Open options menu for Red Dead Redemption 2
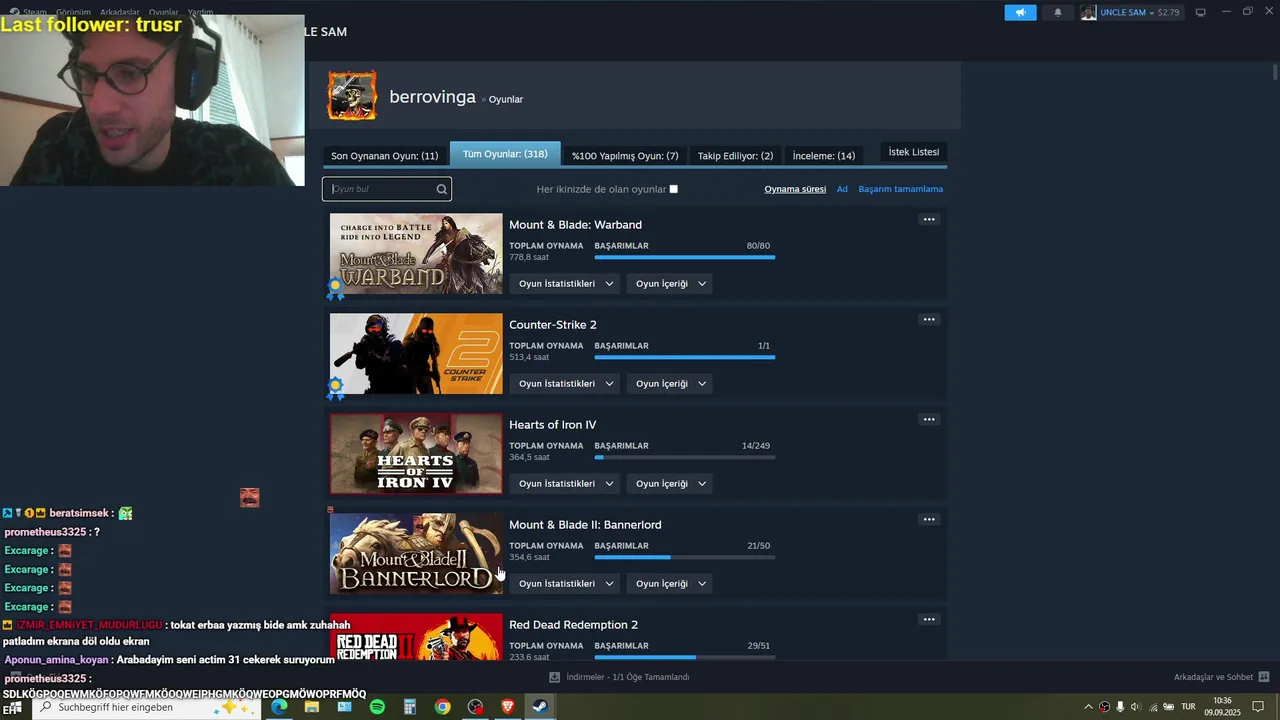This screenshot has height=720, width=1280. pyautogui.click(x=929, y=619)
